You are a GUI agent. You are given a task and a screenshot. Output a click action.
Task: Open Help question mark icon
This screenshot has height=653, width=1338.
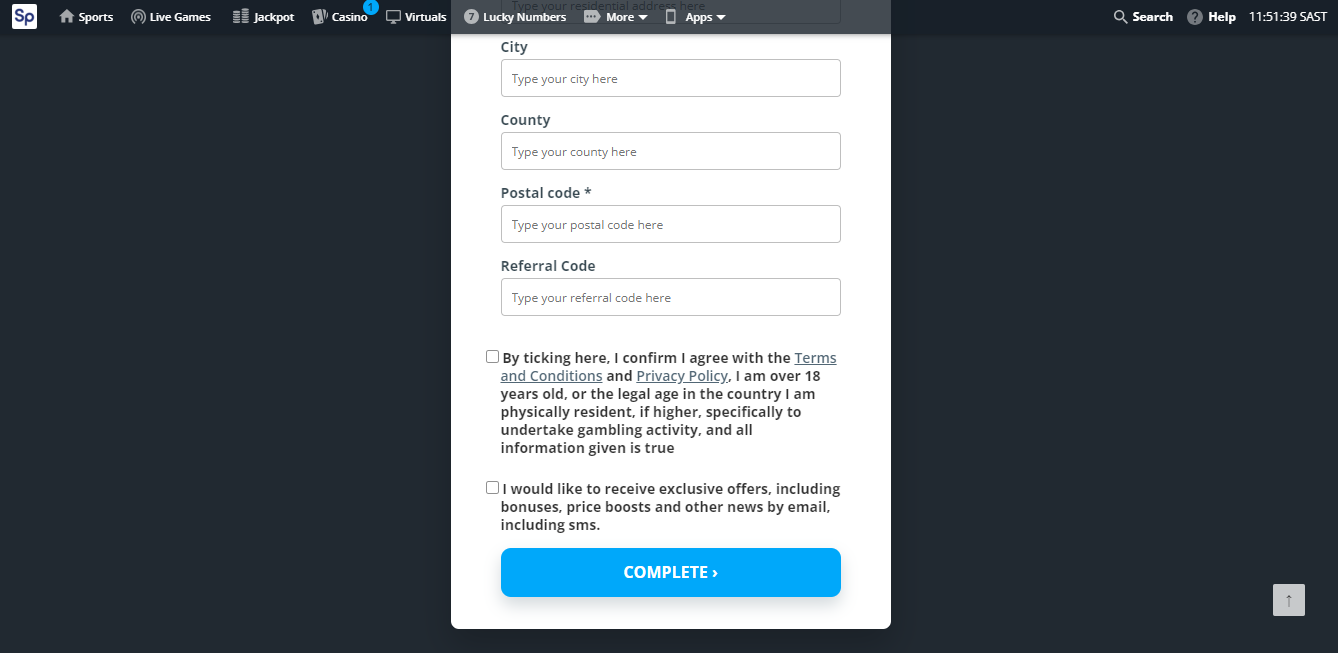click(x=1195, y=17)
